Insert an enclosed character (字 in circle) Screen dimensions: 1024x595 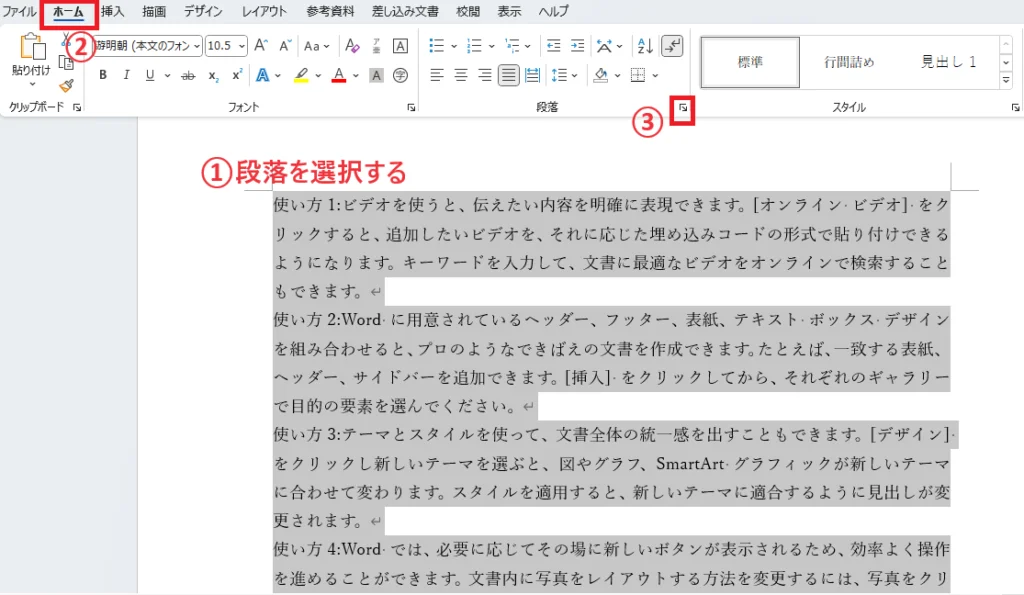click(400, 76)
